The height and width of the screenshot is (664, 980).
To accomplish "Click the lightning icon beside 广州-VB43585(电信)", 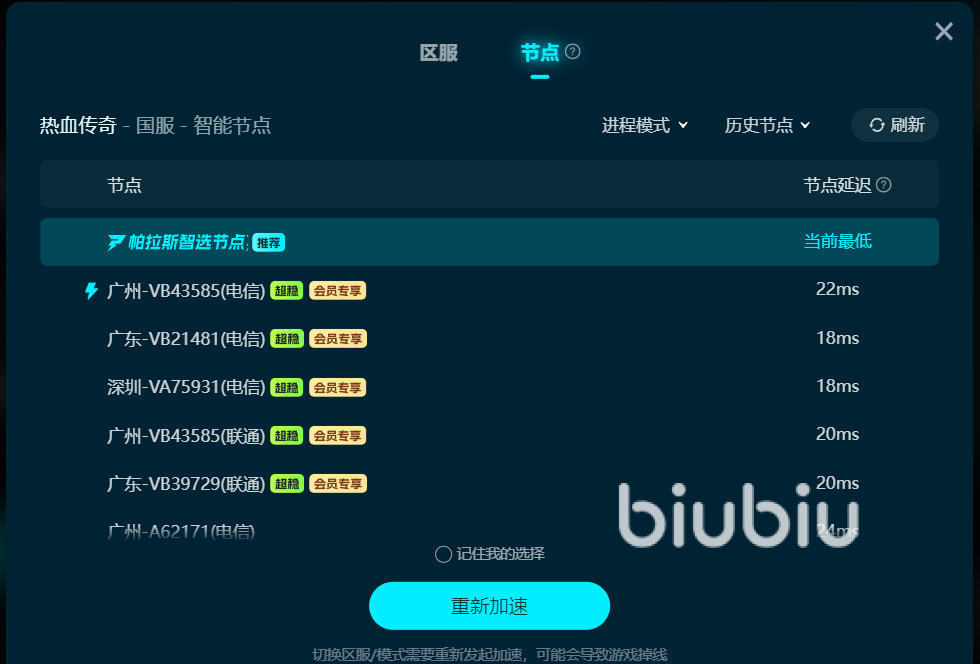I will click(x=91, y=291).
